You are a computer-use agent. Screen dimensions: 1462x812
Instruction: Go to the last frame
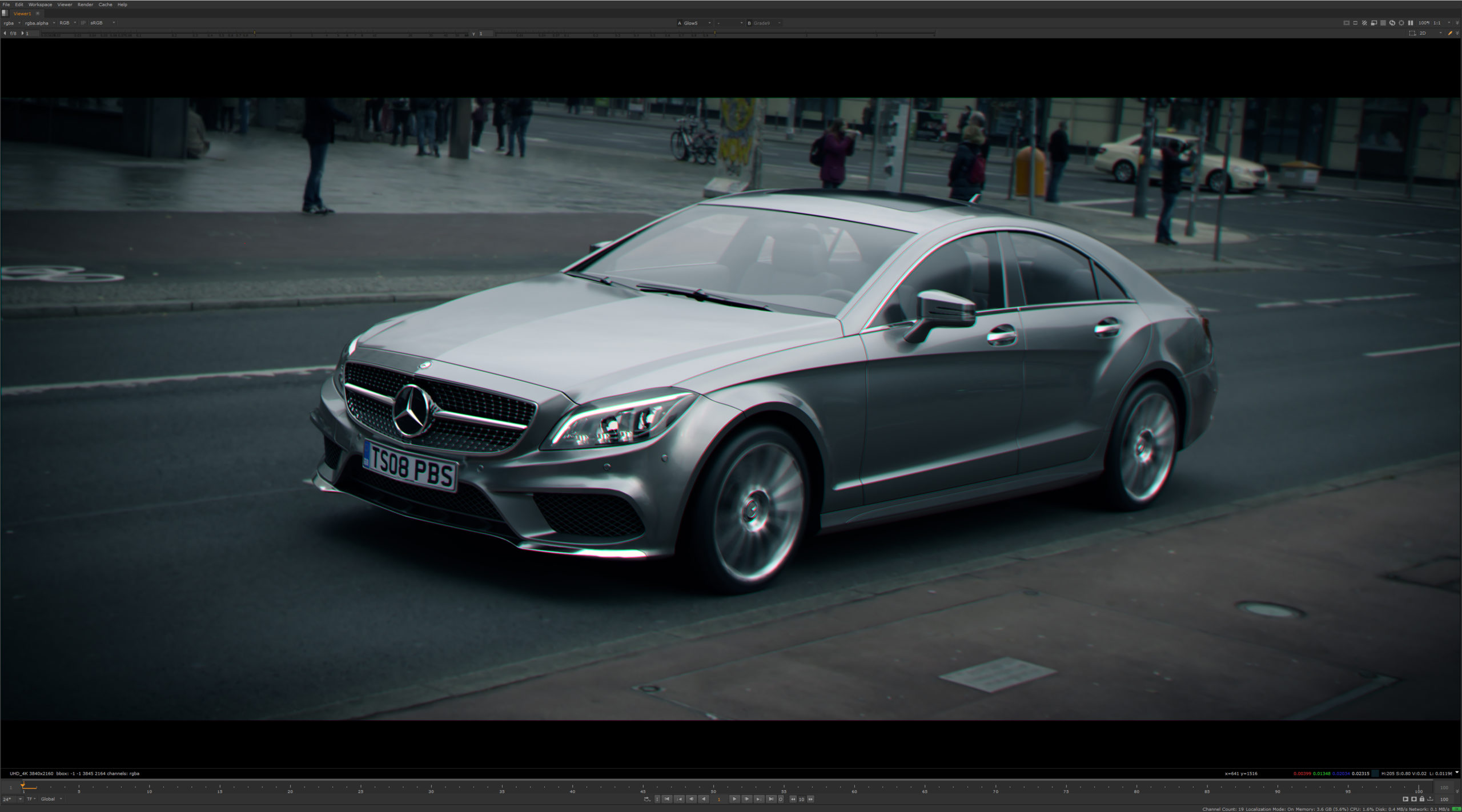pyautogui.click(x=771, y=799)
